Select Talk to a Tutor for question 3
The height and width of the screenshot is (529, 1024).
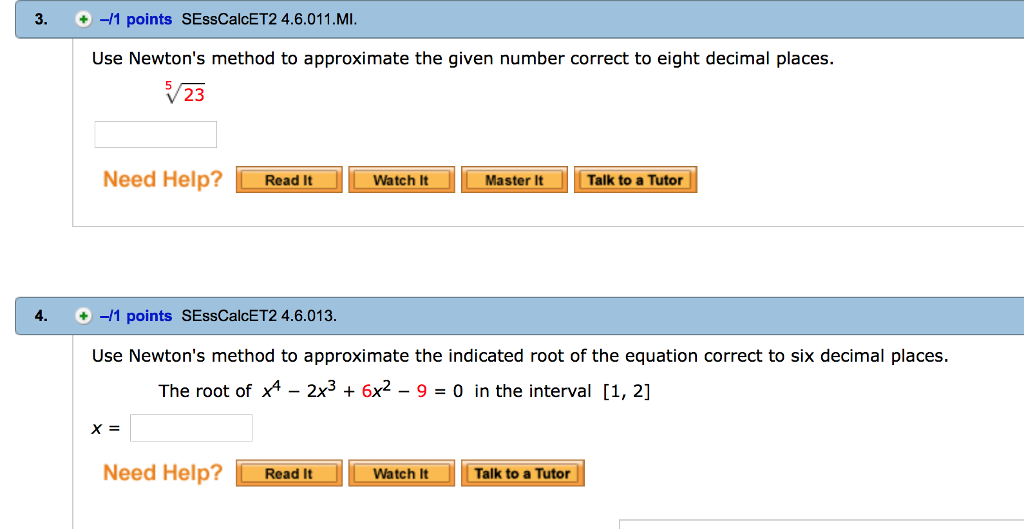click(635, 180)
